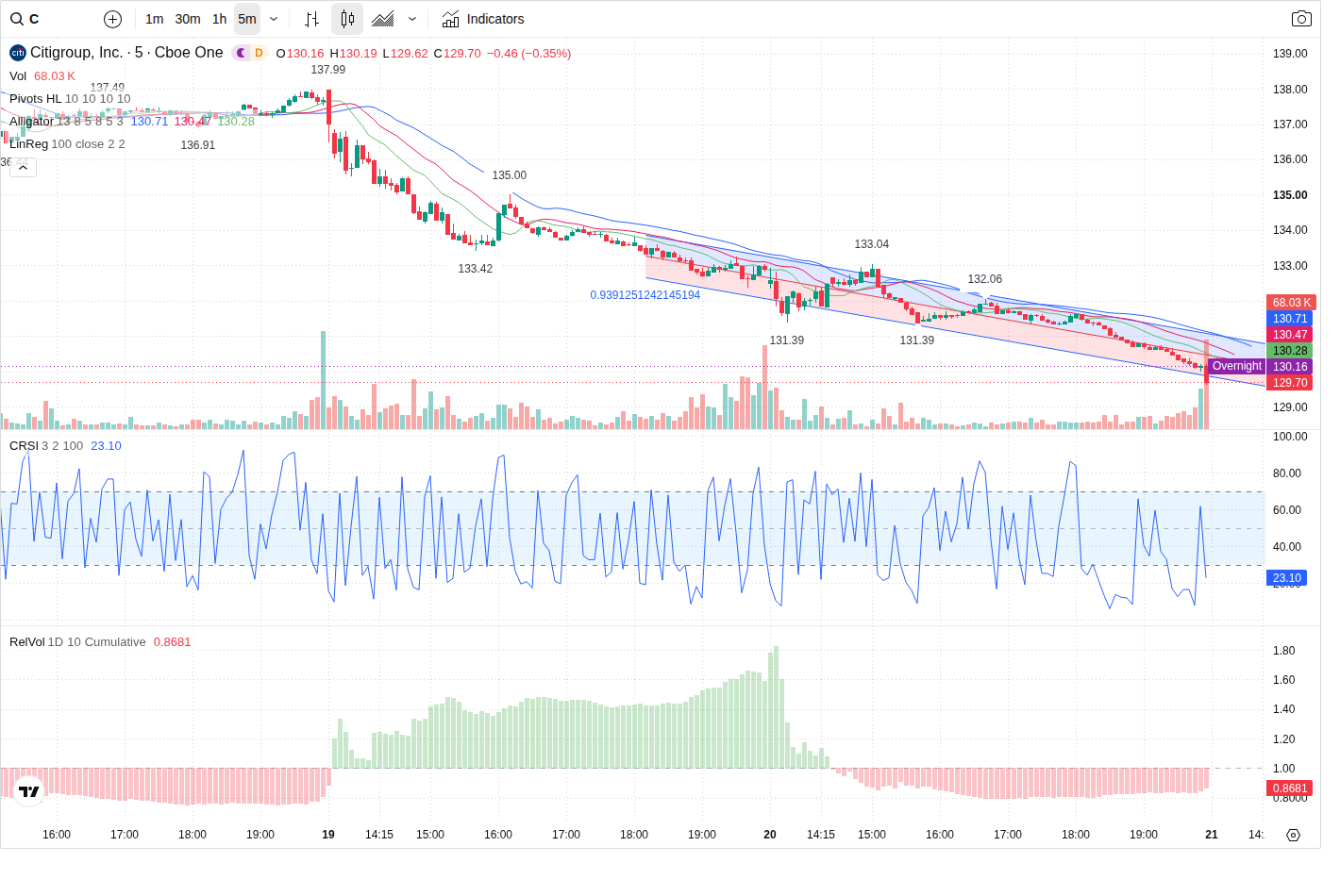Open the timeframe interval dropdown

[x=274, y=19]
